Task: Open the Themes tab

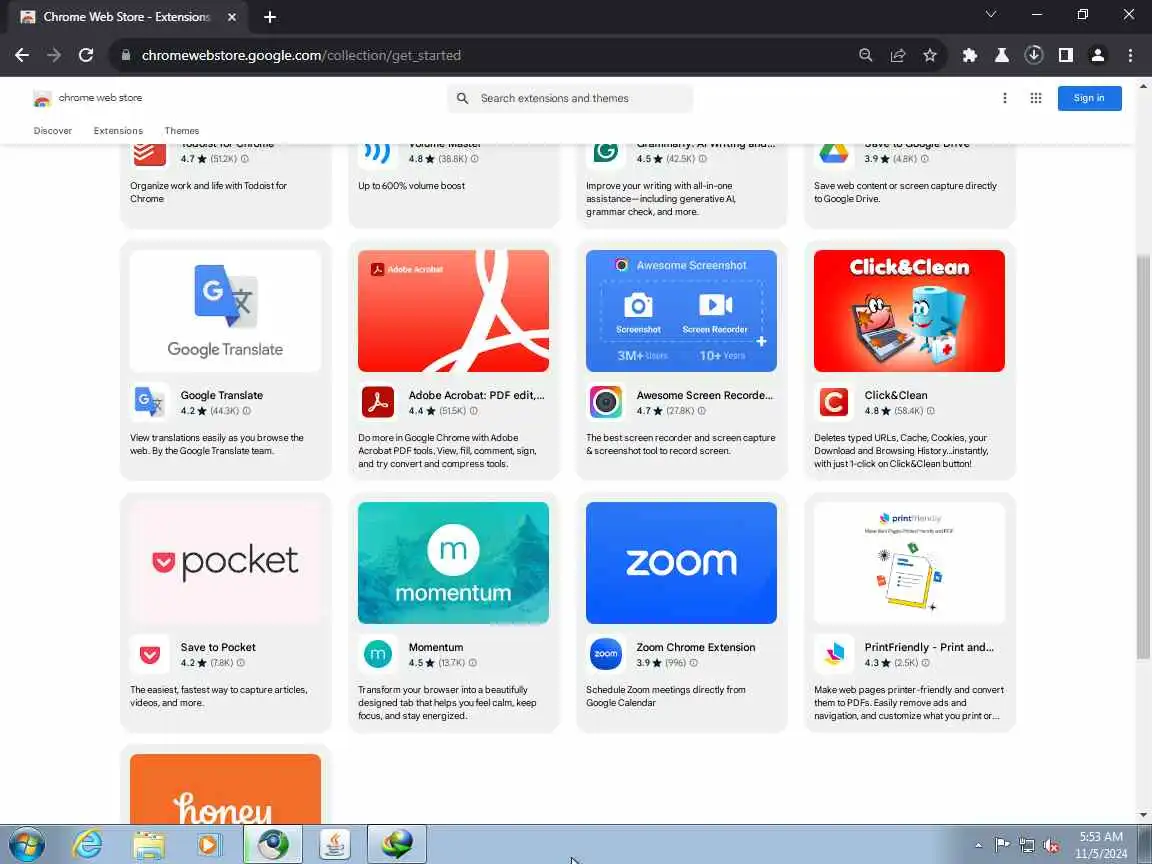Action: pos(182,131)
